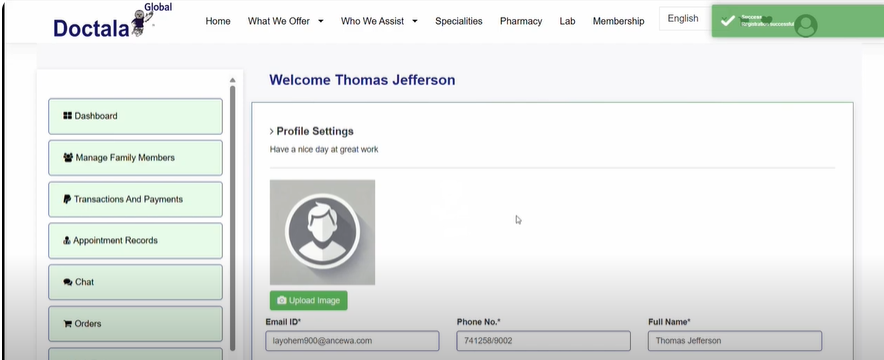
Task: Open the Lab nav link
Action: tap(567, 21)
